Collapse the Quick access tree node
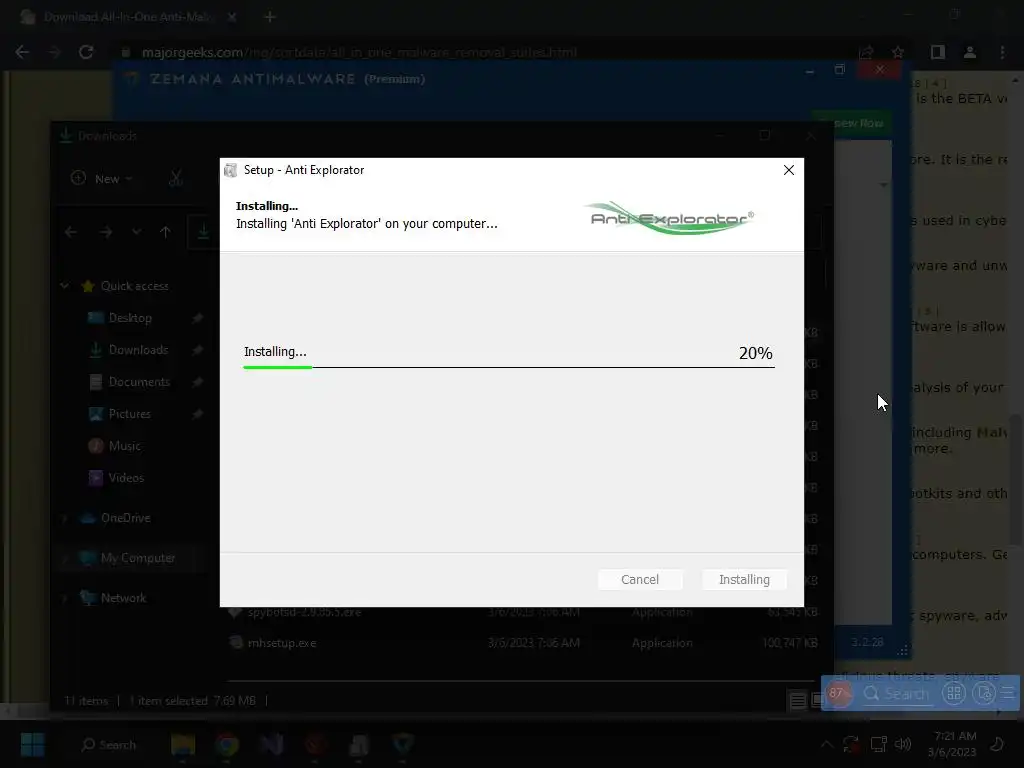Screen dimensions: 1024x768 click(65, 285)
